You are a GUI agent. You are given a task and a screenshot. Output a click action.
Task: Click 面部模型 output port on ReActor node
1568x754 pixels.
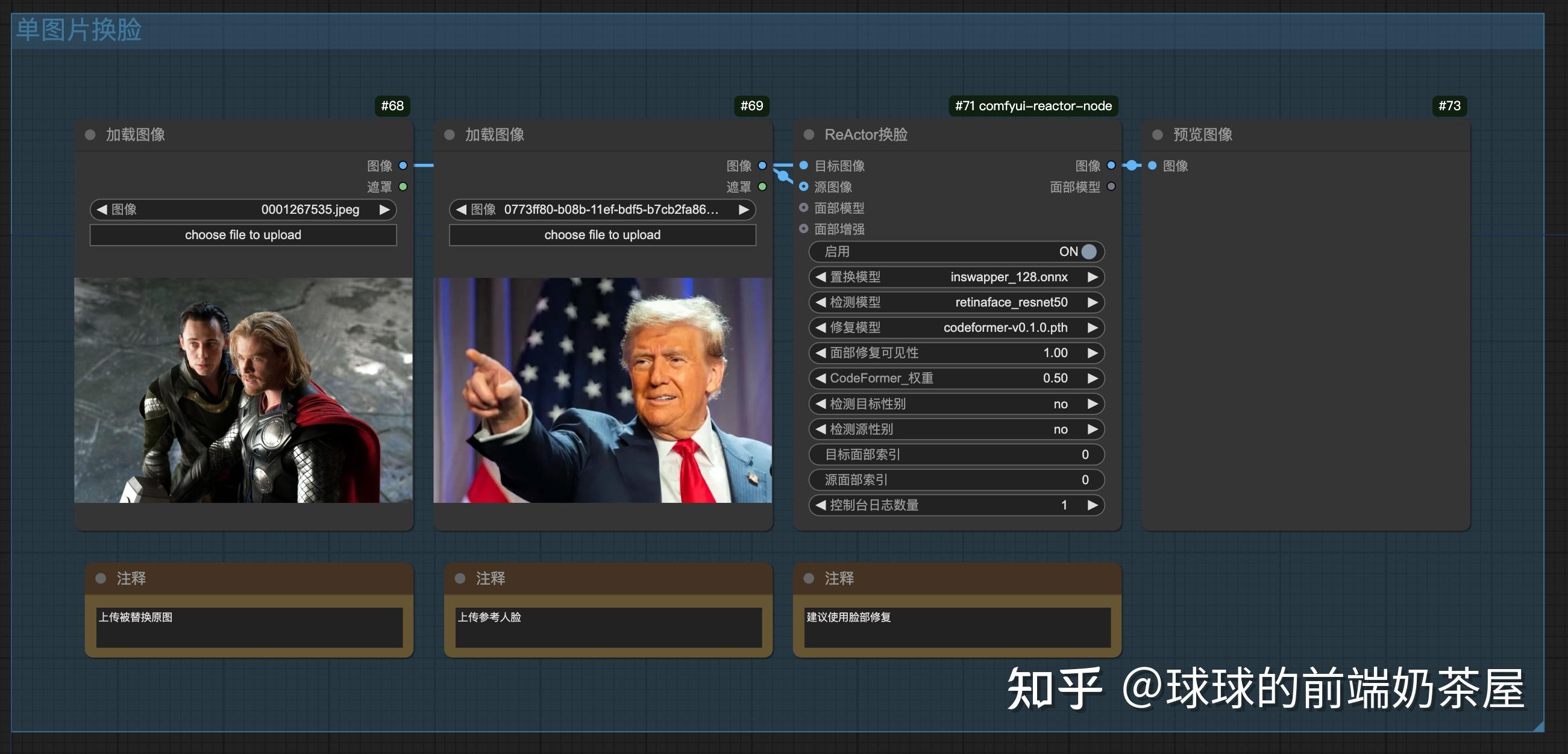point(1111,187)
